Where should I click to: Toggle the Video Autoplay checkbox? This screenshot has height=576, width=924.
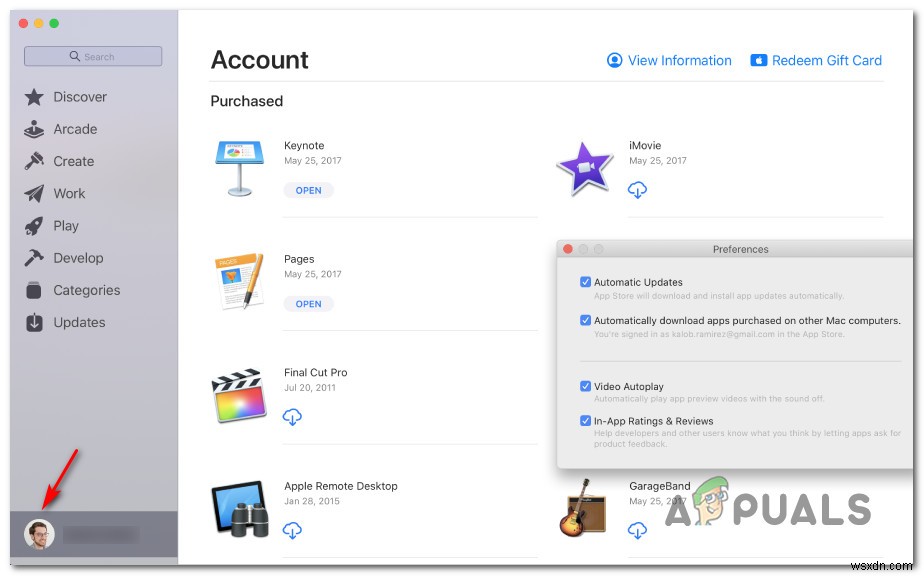click(585, 386)
